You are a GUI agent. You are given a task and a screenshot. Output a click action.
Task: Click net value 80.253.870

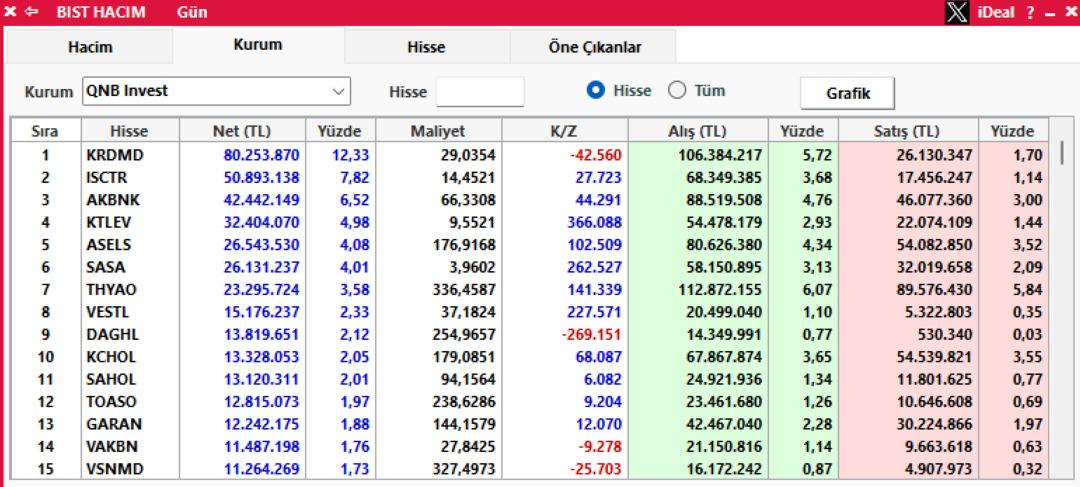tap(262, 156)
